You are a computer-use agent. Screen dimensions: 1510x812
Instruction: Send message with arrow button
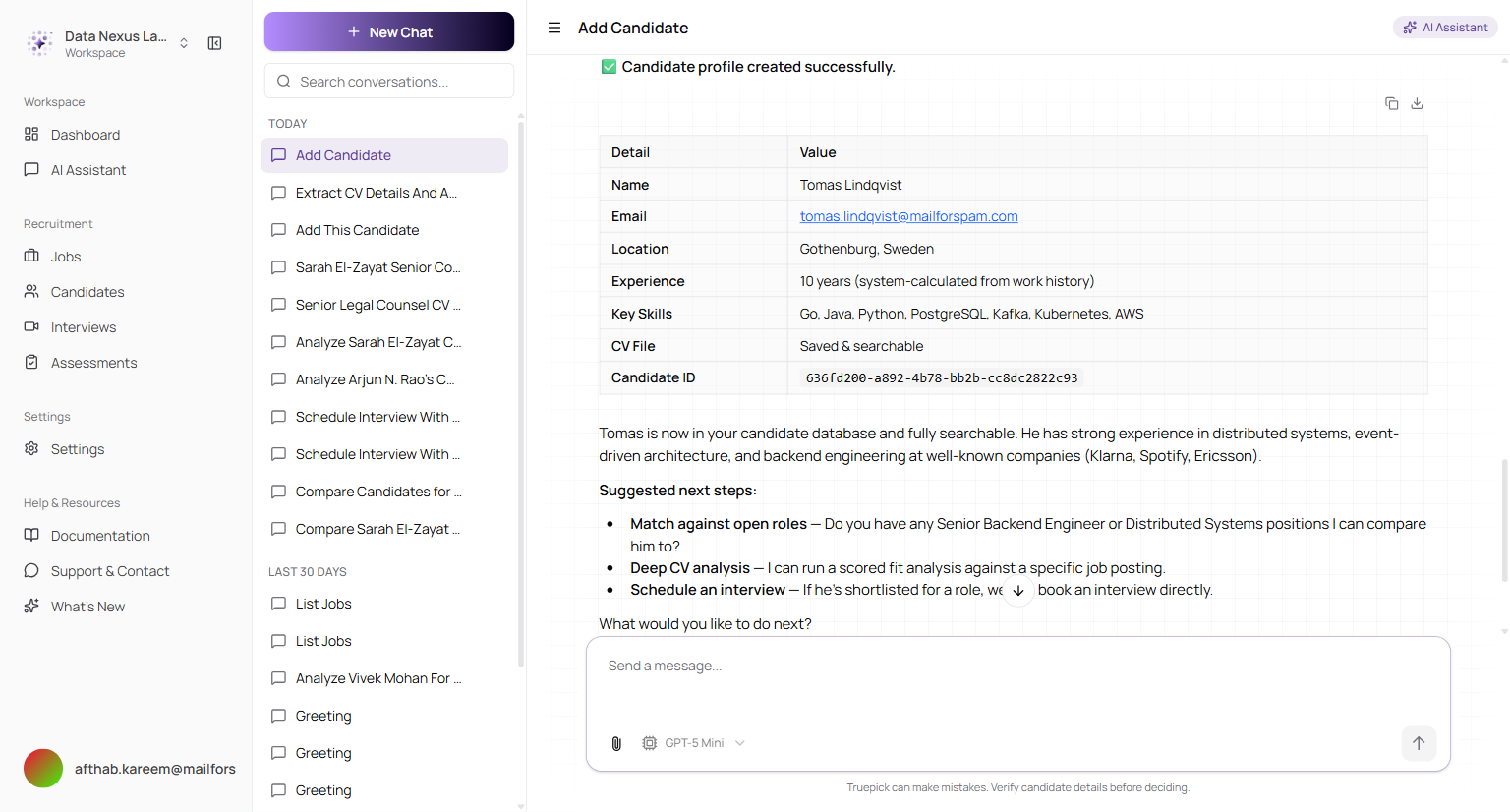1419,743
